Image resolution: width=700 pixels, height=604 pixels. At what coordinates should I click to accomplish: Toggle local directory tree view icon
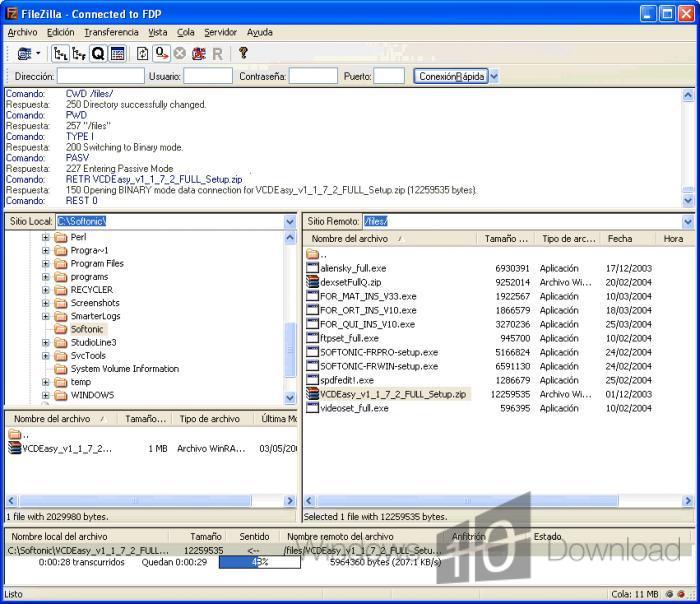tap(60, 54)
